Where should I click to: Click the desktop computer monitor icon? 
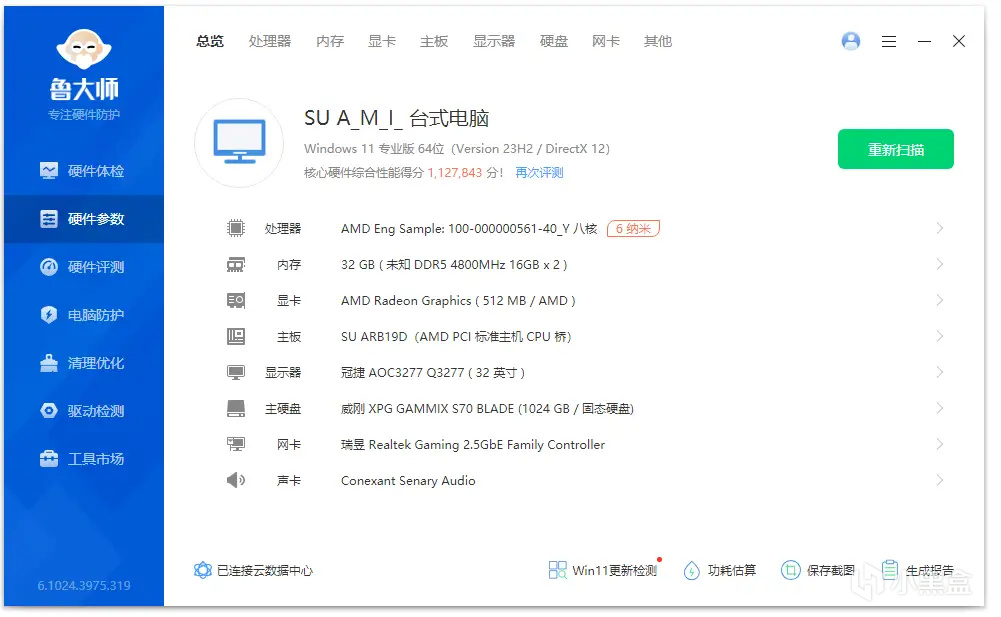point(239,142)
